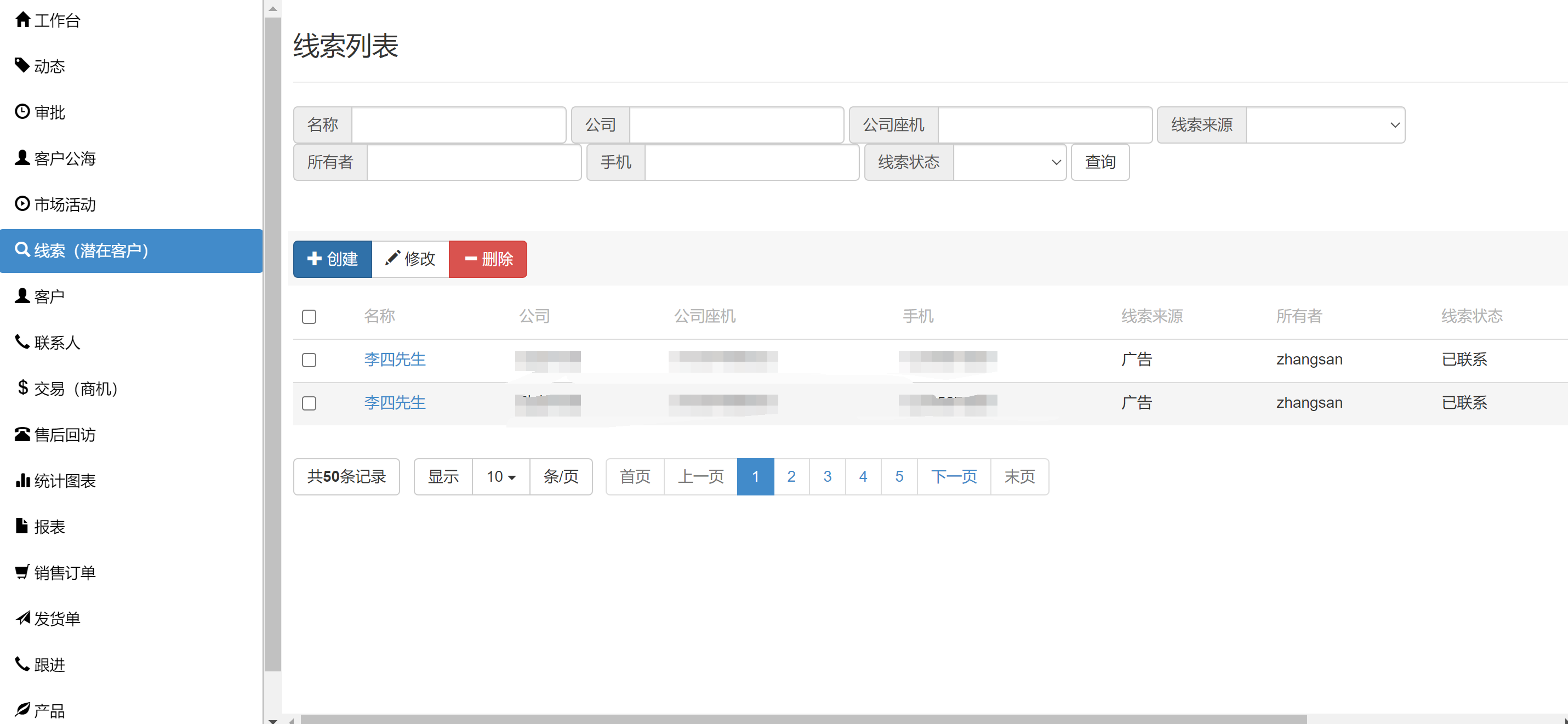Image resolution: width=1568 pixels, height=724 pixels.
Task: Focus the 名称 filter input field
Action: (459, 125)
